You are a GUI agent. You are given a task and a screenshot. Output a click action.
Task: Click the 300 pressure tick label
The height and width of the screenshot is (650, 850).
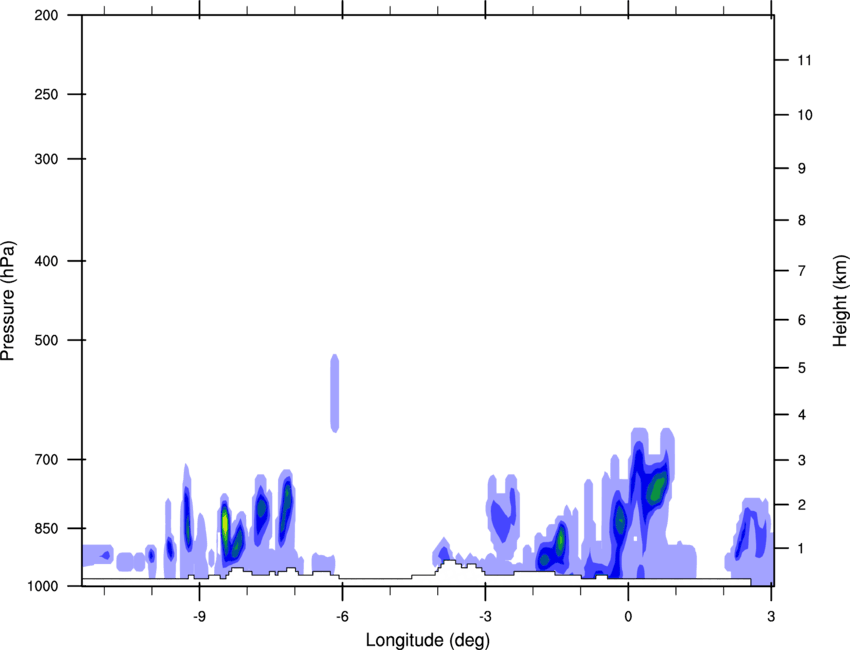(x=46, y=159)
